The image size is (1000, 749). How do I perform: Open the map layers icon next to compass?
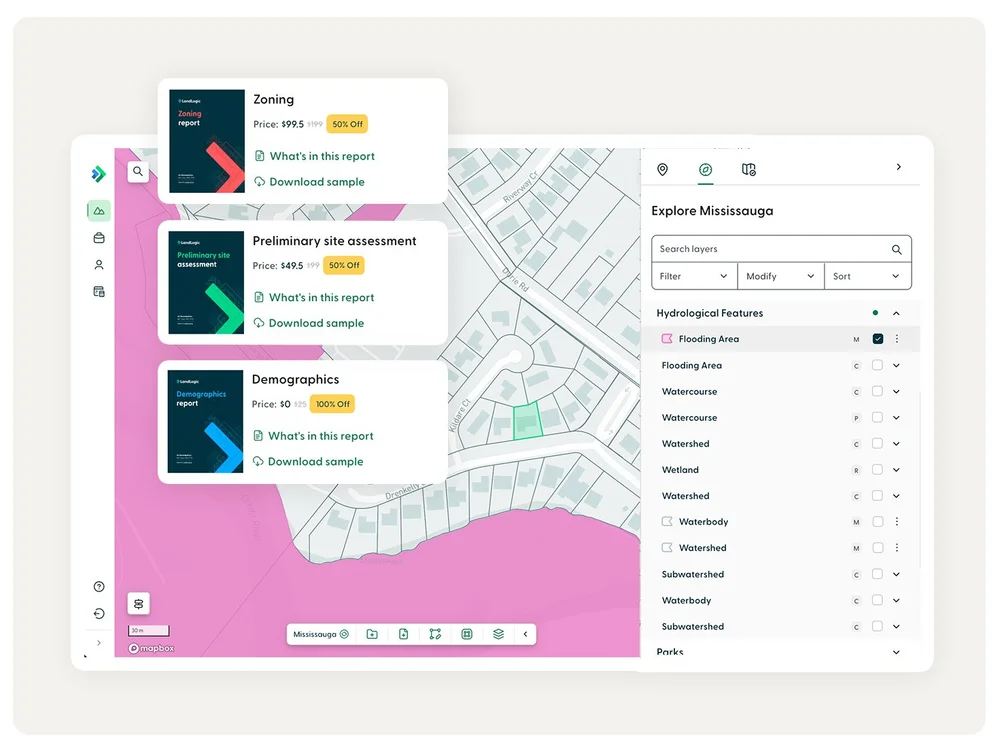pyautogui.click(x=748, y=170)
